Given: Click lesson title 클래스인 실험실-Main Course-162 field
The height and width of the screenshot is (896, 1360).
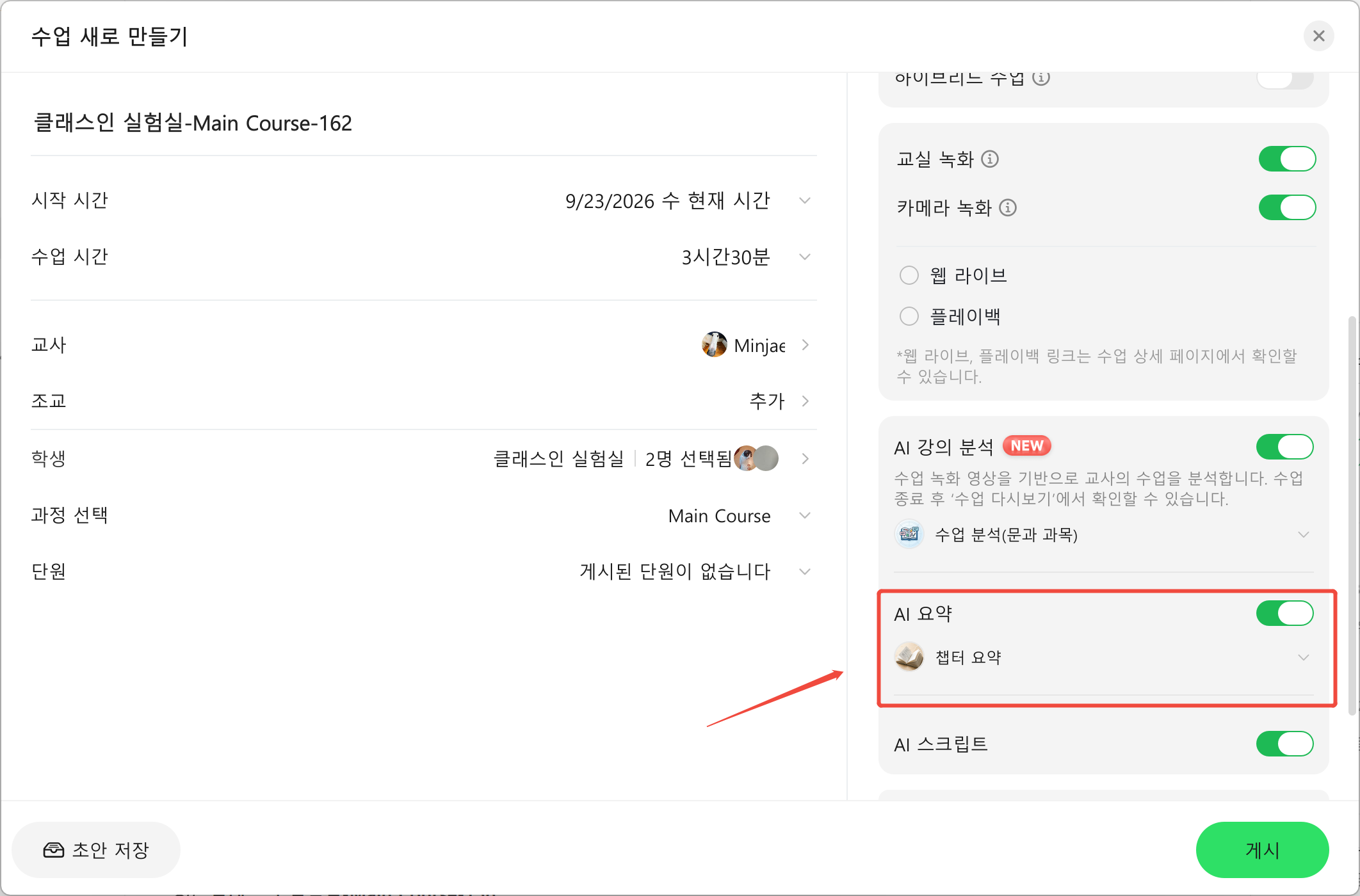Looking at the screenshot, I should [x=424, y=123].
